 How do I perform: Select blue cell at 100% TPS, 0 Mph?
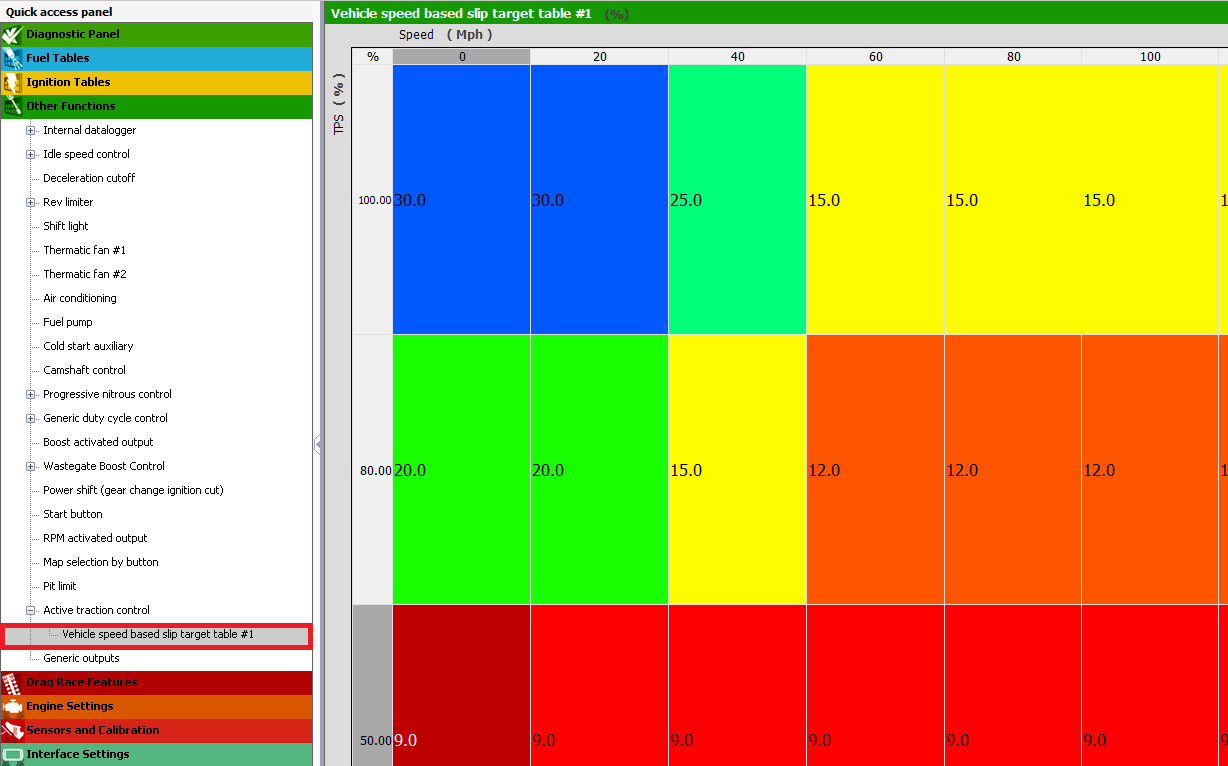[x=461, y=200]
